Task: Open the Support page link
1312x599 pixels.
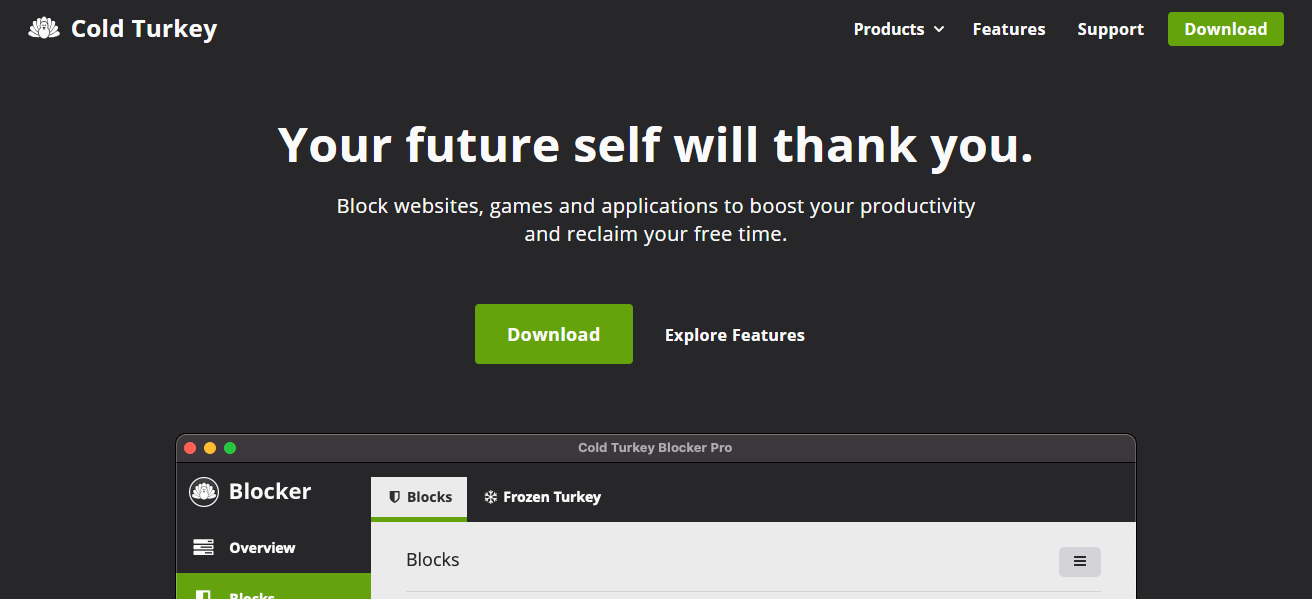Action: click(1110, 29)
